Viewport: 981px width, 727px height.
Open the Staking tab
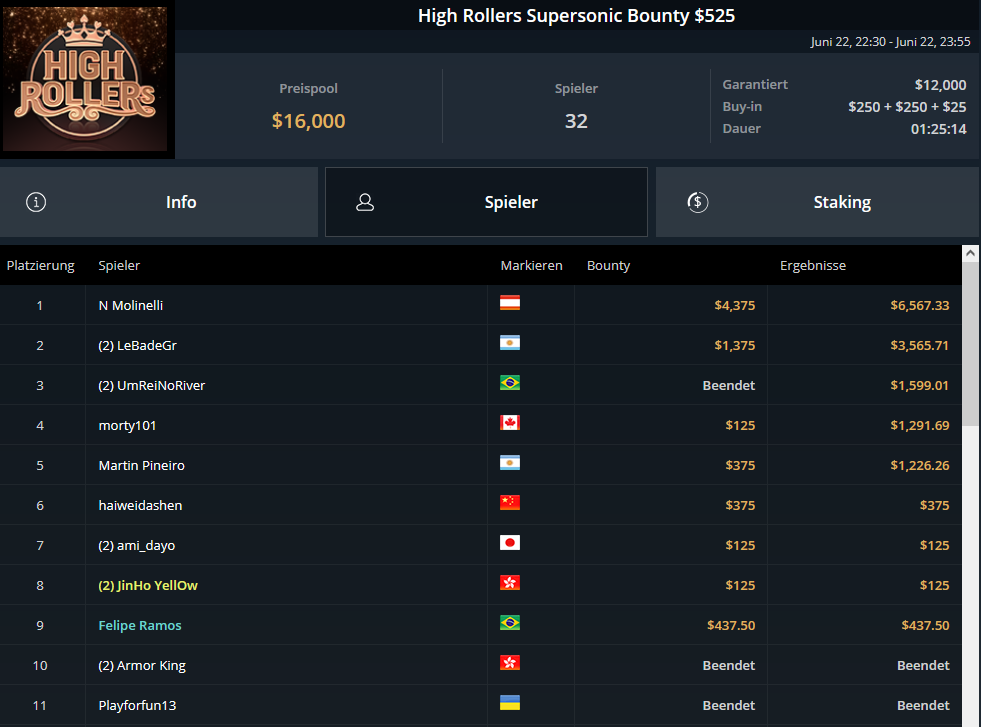[x=818, y=201]
